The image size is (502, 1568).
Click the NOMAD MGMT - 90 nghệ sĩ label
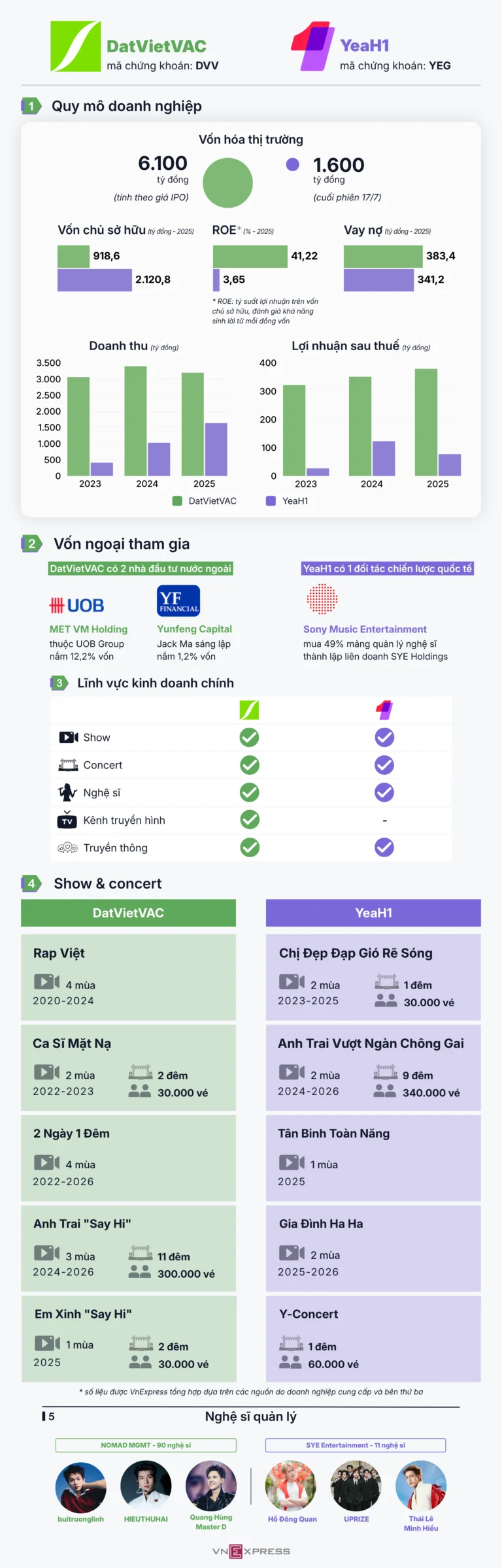point(146,1445)
